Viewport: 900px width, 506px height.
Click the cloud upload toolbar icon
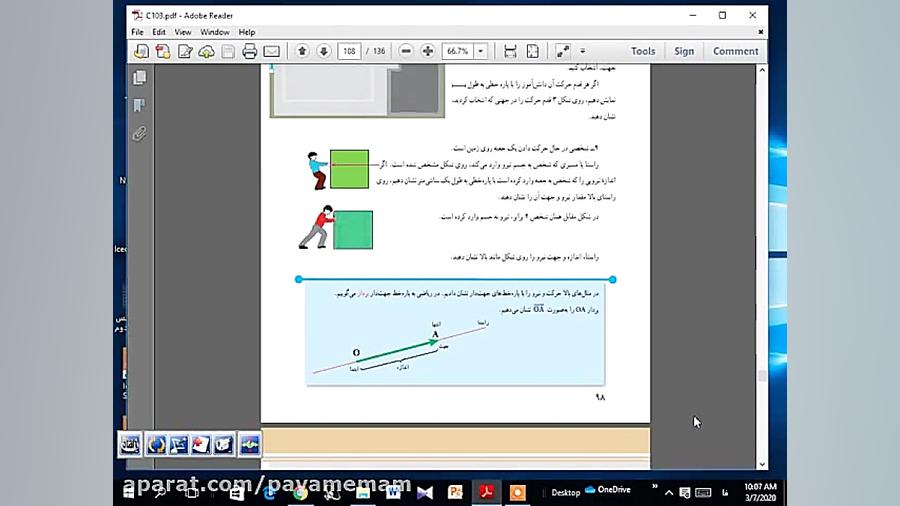[207, 51]
